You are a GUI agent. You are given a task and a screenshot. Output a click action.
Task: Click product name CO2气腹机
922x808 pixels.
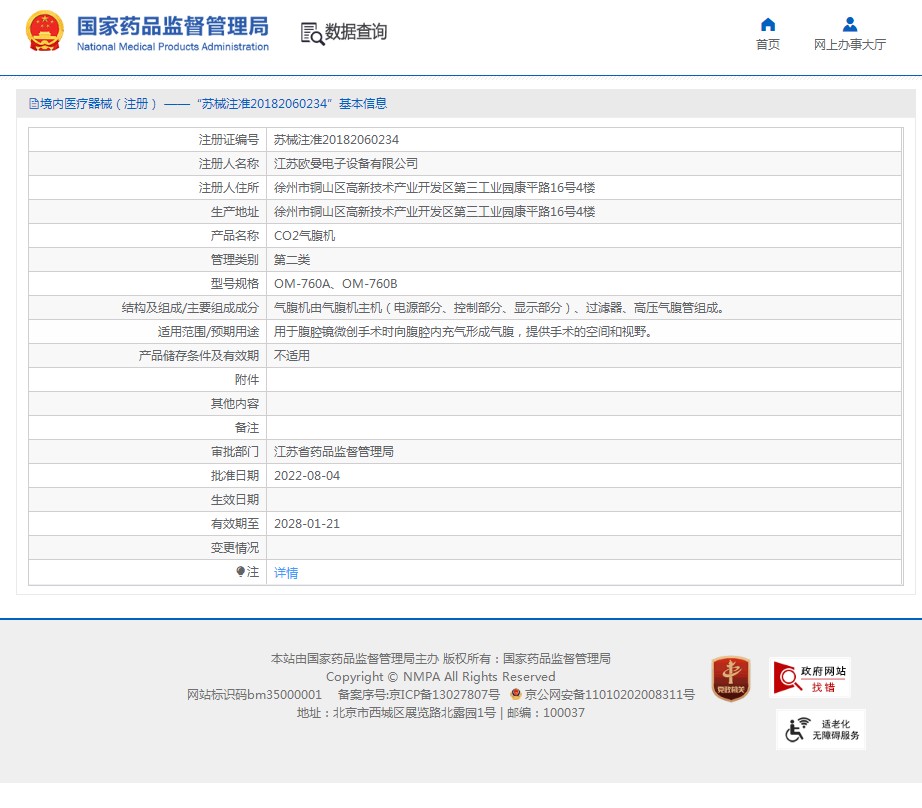[x=305, y=236]
